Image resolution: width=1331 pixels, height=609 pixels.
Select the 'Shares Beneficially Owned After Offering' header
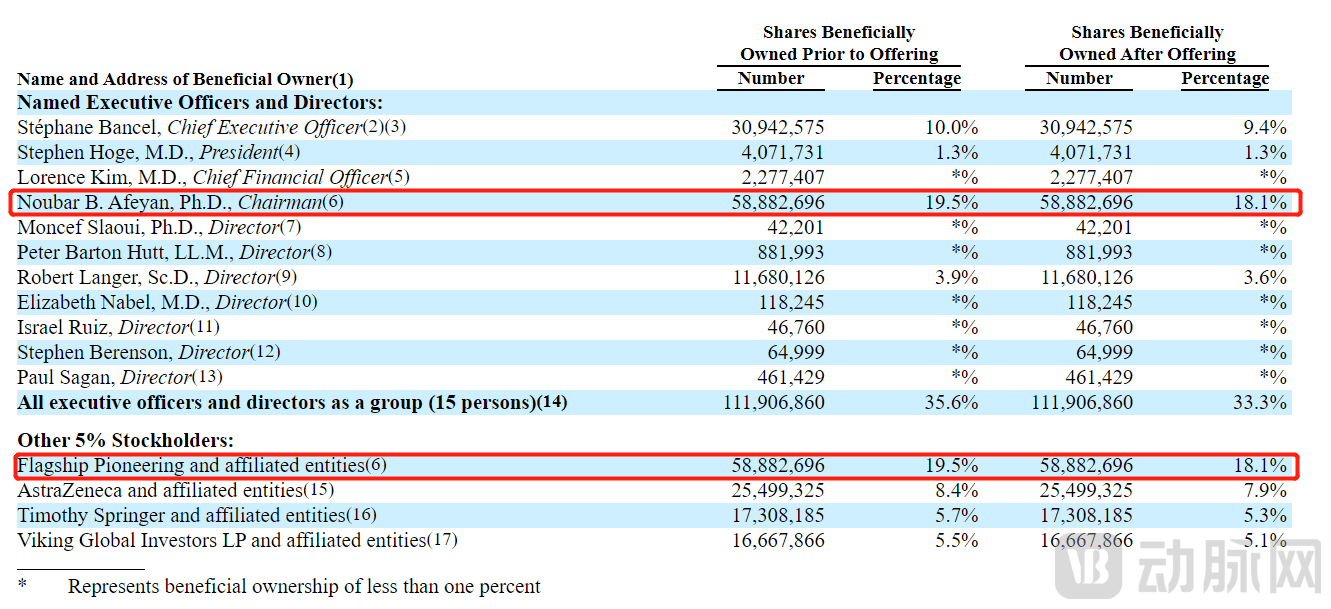(1147, 43)
